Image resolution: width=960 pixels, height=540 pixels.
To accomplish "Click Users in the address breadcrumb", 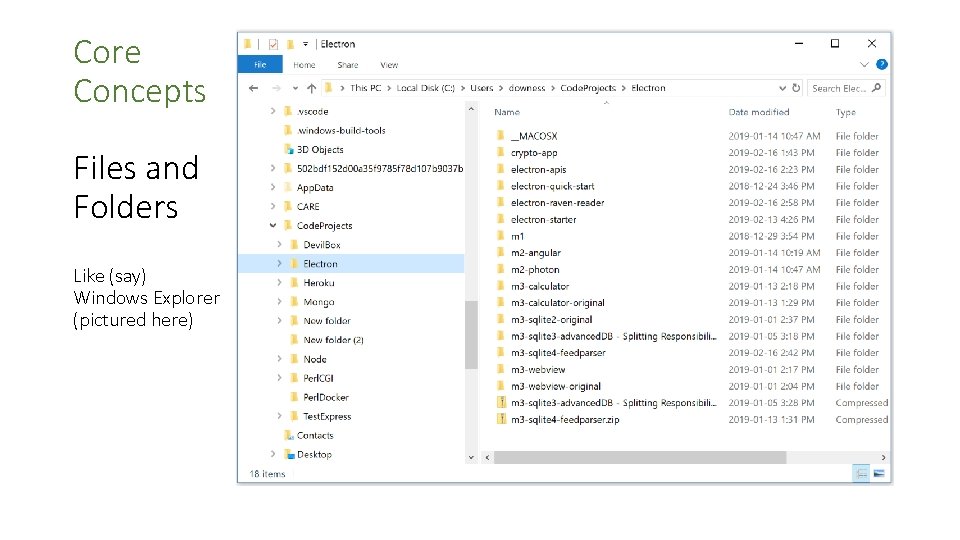I will (x=481, y=88).
